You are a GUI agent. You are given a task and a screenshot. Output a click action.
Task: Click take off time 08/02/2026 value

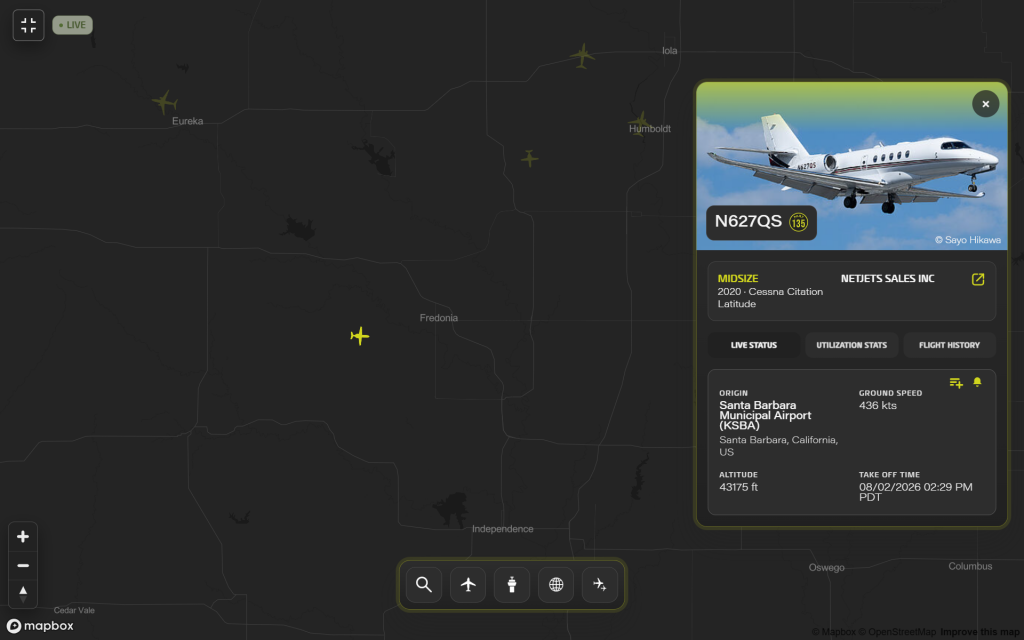(915, 492)
